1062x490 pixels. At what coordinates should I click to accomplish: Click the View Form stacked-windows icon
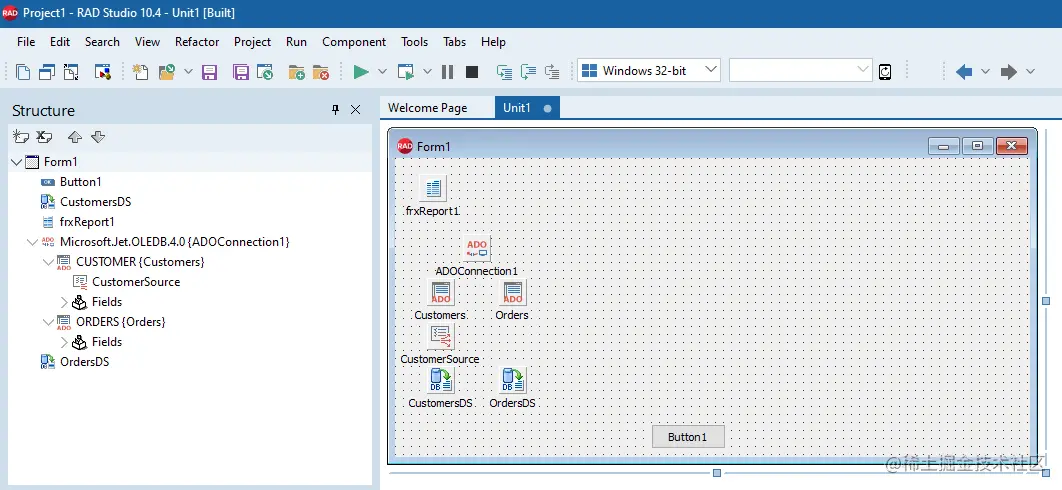click(x=47, y=72)
